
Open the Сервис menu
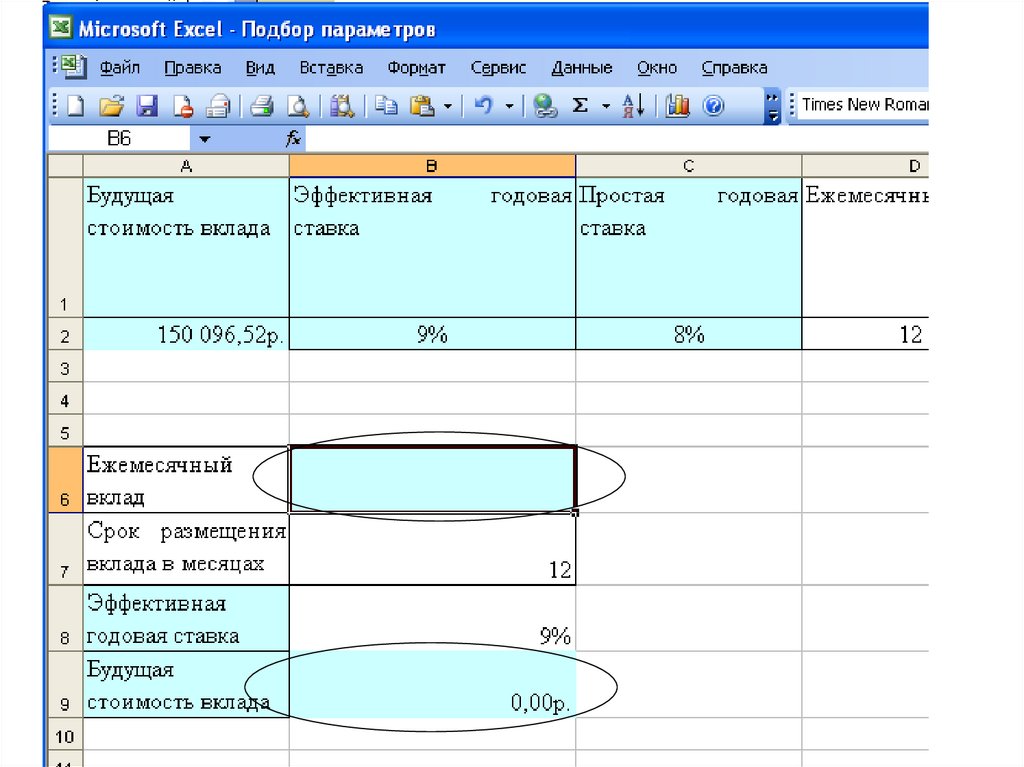(x=498, y=68)
